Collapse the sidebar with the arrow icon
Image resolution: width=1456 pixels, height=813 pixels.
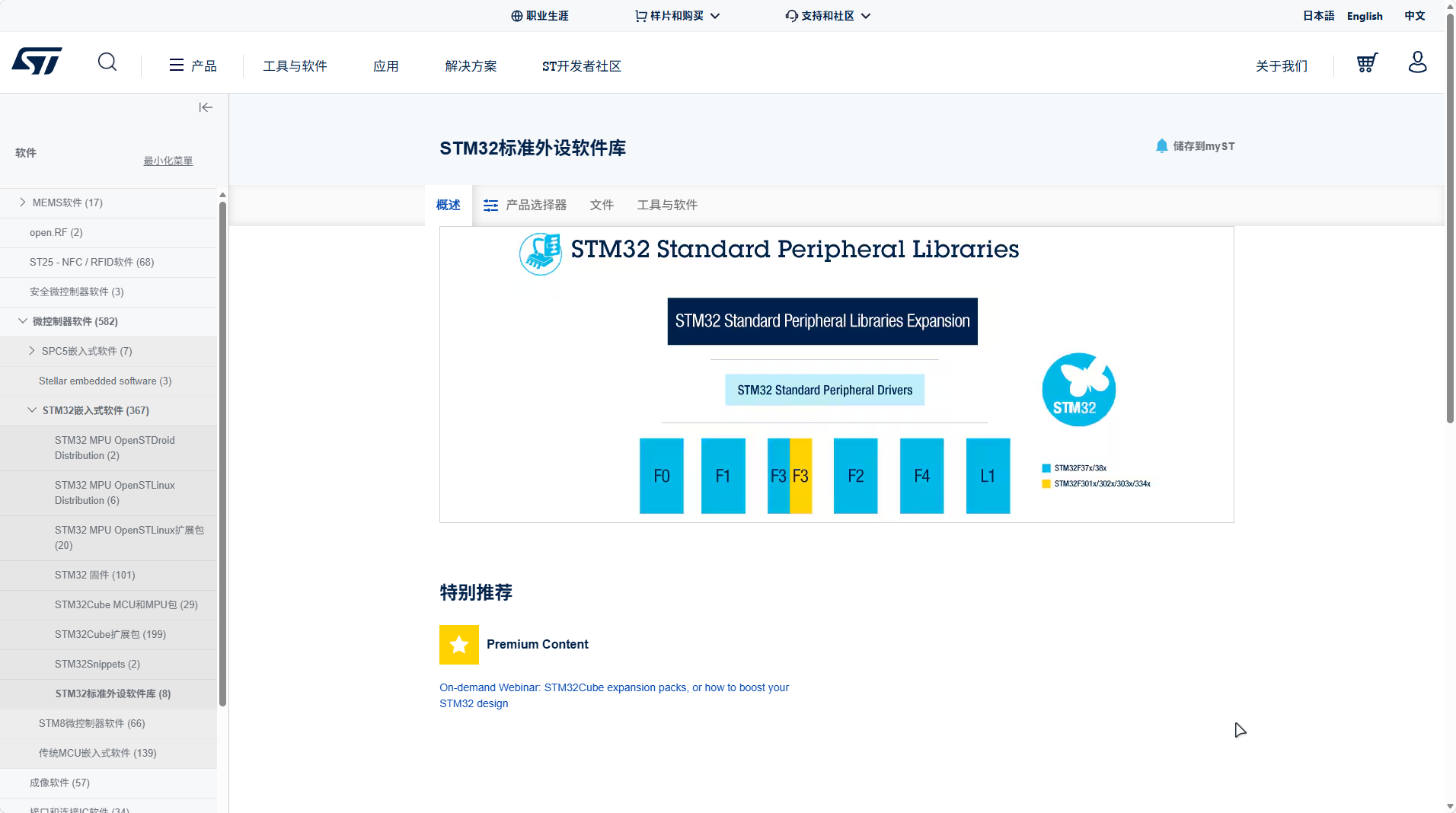[x=206, y=107]
